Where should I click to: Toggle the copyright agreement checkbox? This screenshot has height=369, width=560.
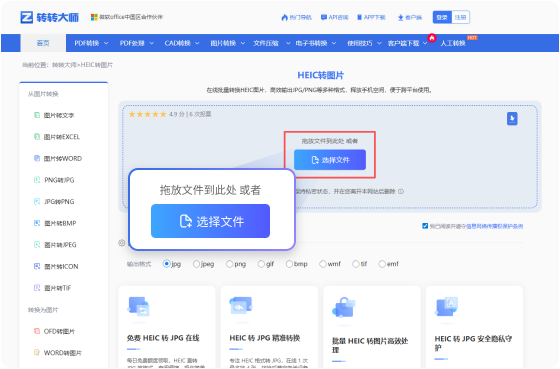click(425, 226)
